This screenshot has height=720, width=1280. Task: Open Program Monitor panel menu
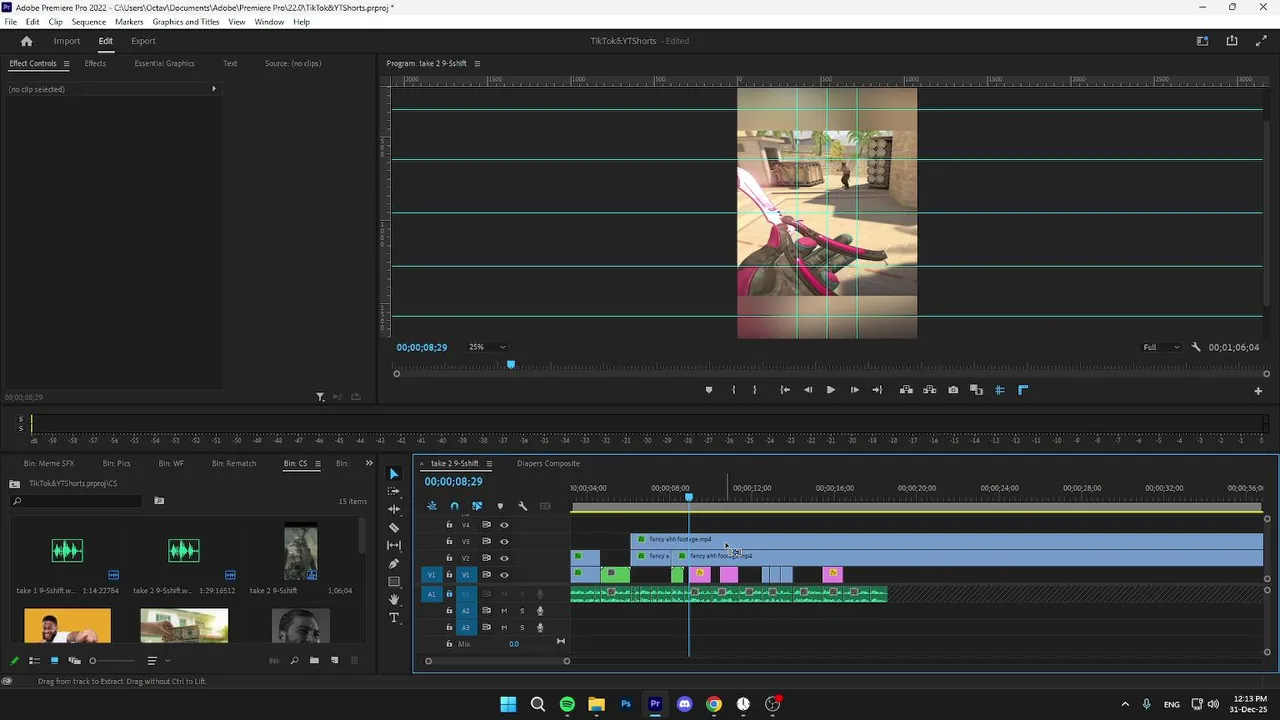click(477, 63)
